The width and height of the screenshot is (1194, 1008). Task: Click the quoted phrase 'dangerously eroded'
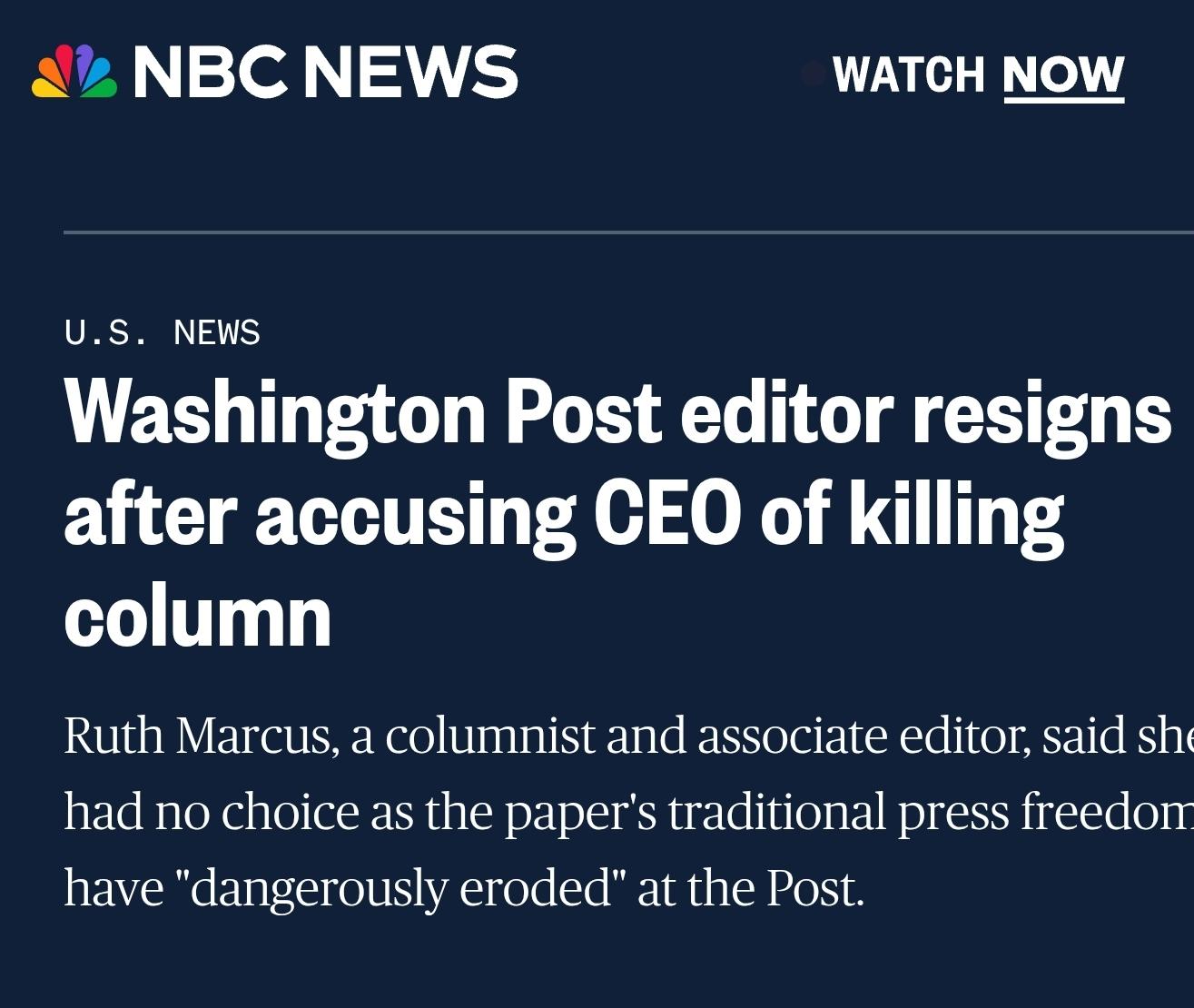point(400,888)
